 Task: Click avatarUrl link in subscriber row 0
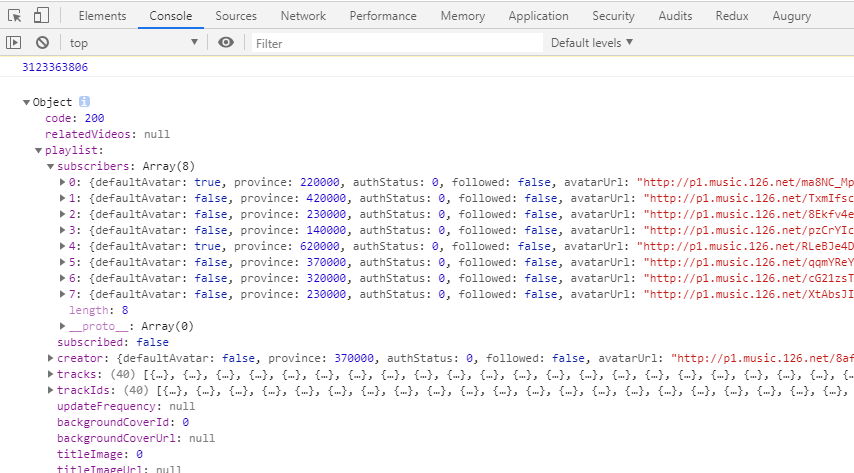tap(745, 182)
